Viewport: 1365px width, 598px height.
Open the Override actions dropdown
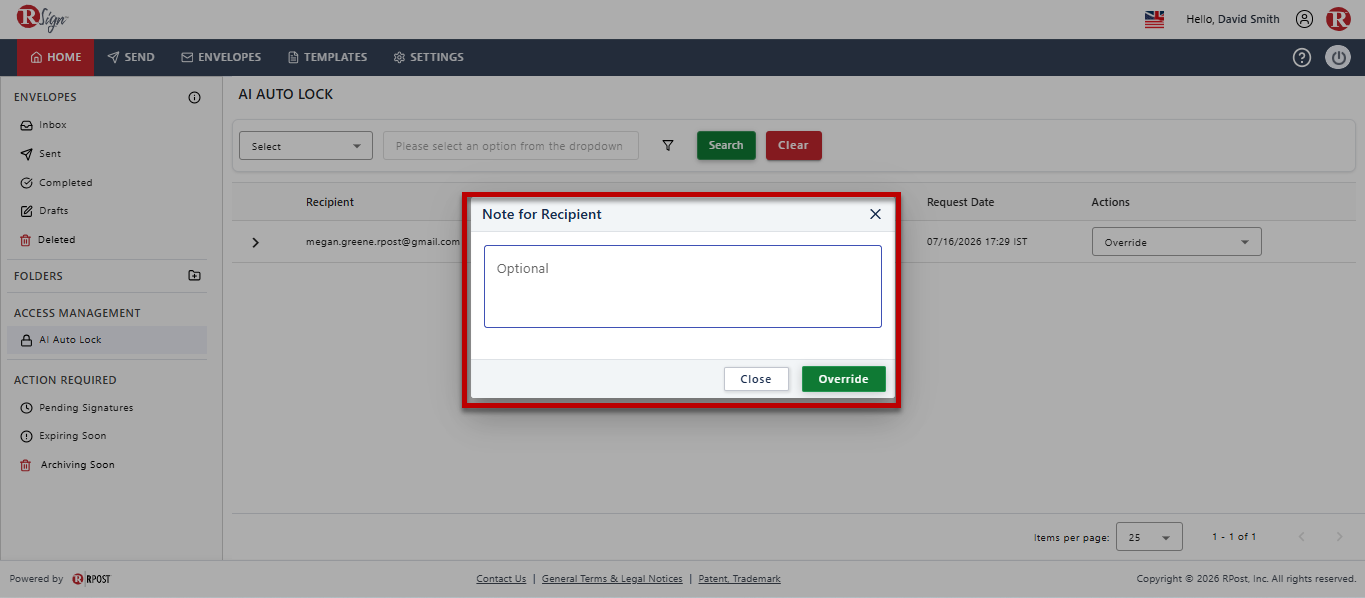click(1176, 242)
